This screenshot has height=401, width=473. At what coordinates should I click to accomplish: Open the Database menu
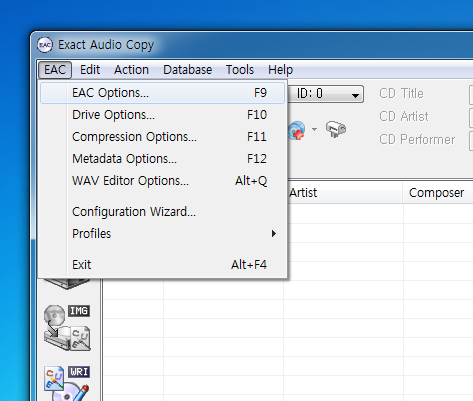[187, 70]
